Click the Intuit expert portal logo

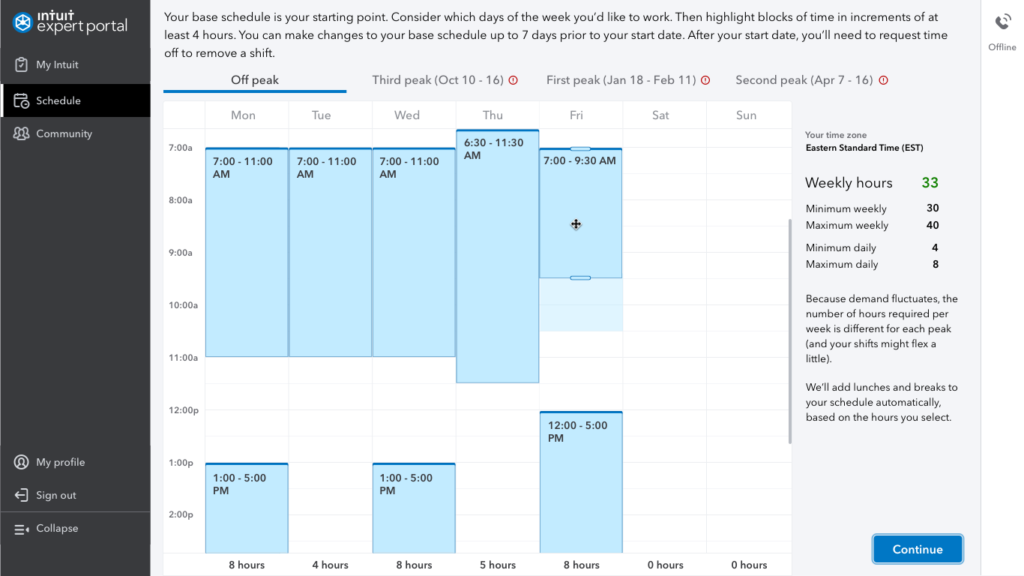[x=71, y=21]
